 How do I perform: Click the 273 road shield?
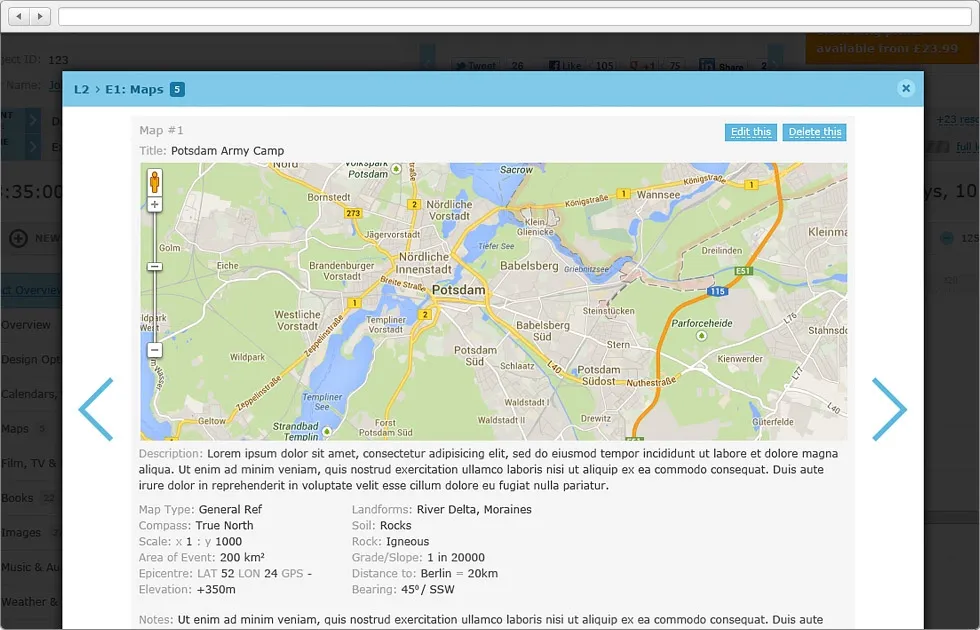[x=353, y=213]
